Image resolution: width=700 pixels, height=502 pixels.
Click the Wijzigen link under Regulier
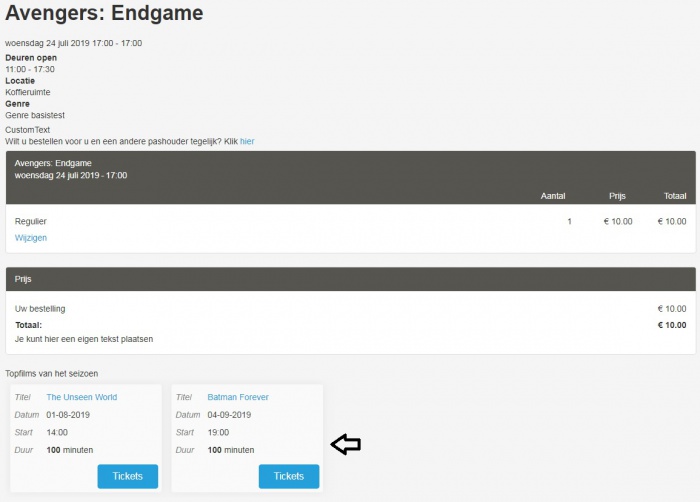click(31, 238)
